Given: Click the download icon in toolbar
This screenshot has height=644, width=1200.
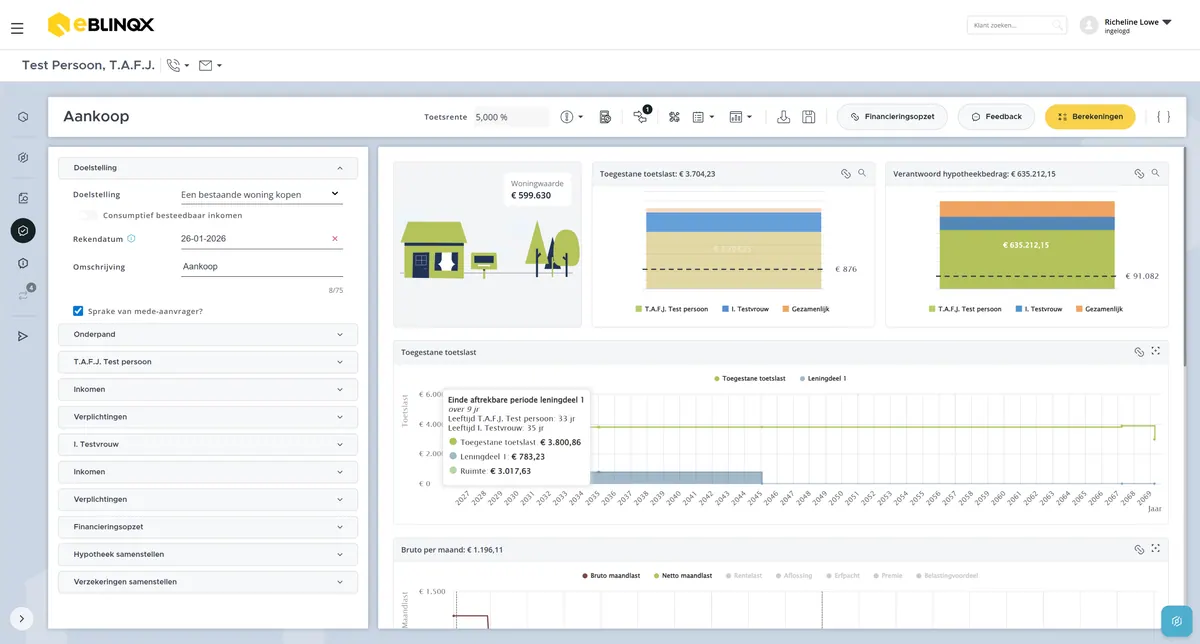Looking at the screenshot, I should 784,117.
